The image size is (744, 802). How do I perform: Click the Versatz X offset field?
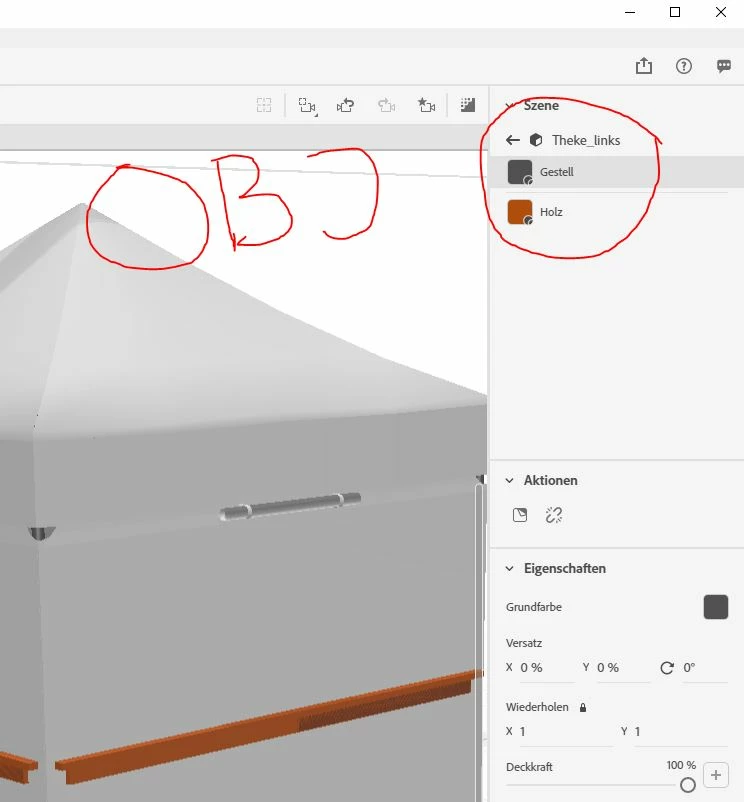tap(547, 668)
